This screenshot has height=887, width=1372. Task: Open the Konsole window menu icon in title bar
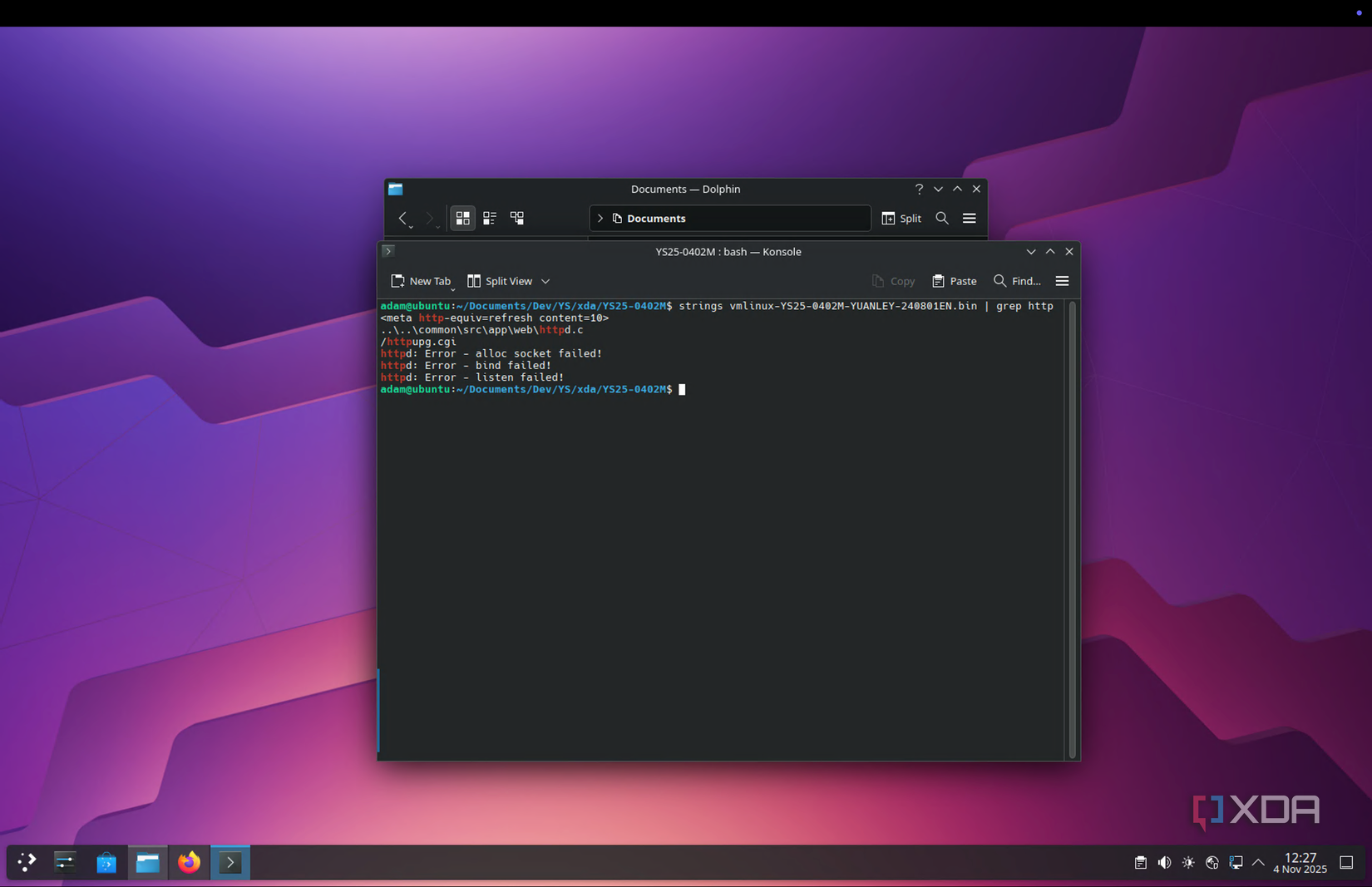click(388, 251)
